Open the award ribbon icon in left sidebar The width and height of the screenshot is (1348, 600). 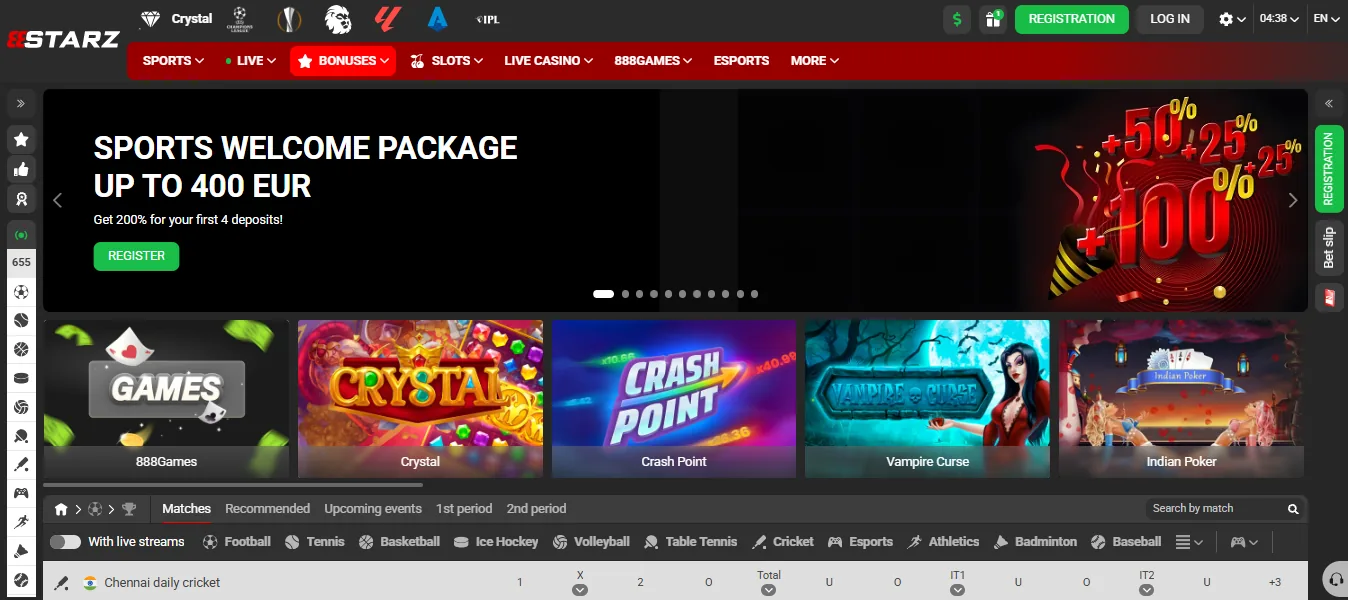pos(21,198)
